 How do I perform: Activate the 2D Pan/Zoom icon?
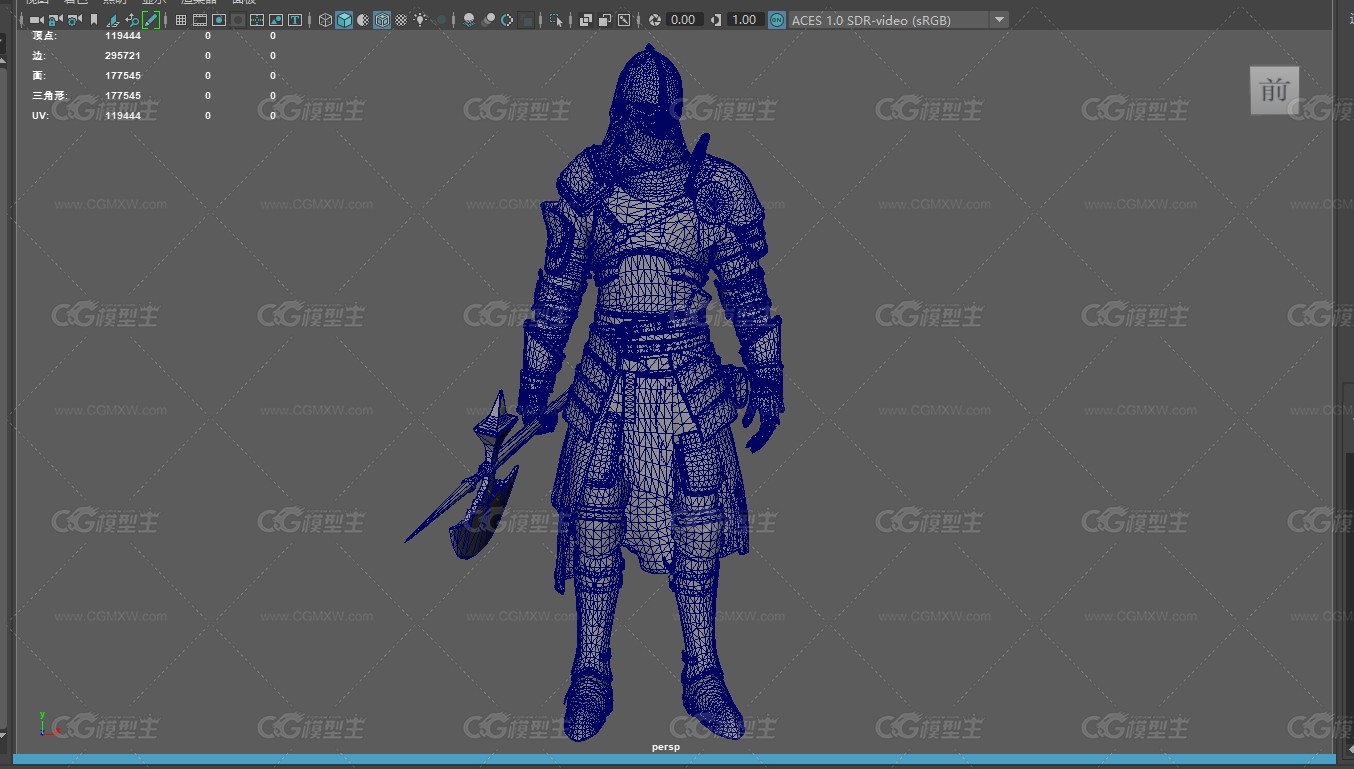pyautogui.click(x=132, y=20)
